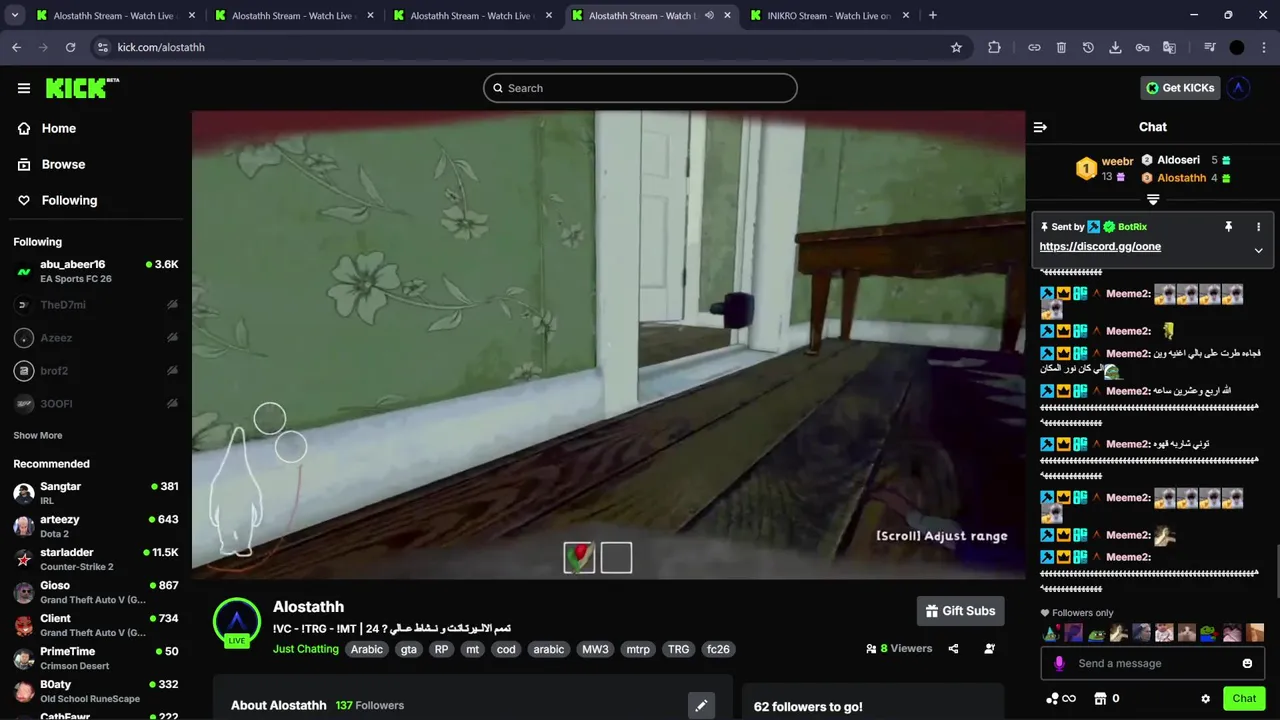Reload the page
The width and height of the screenshot is (1280, 720).
tap(70, 47)
